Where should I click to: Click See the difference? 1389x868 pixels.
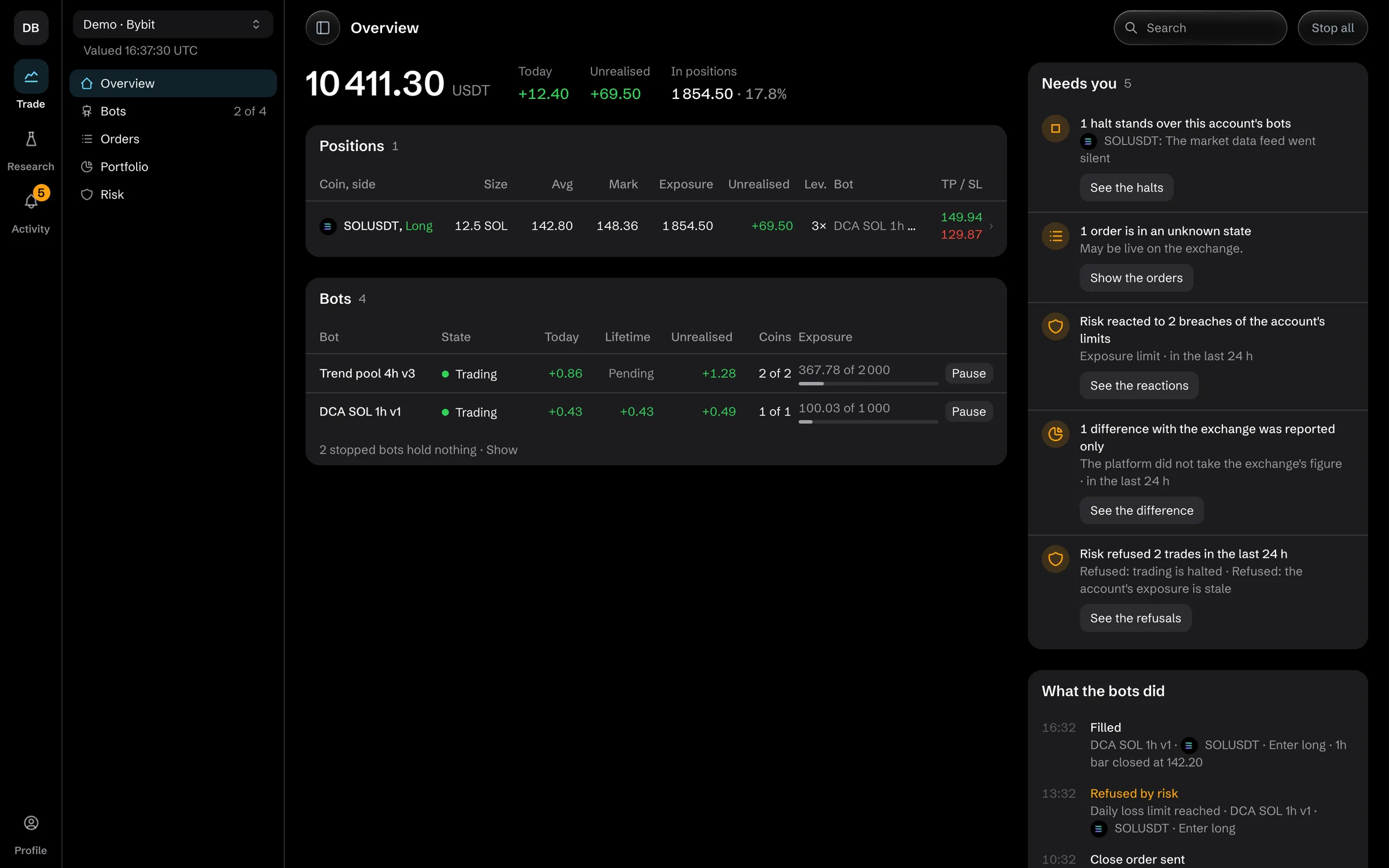(1141, 510)
